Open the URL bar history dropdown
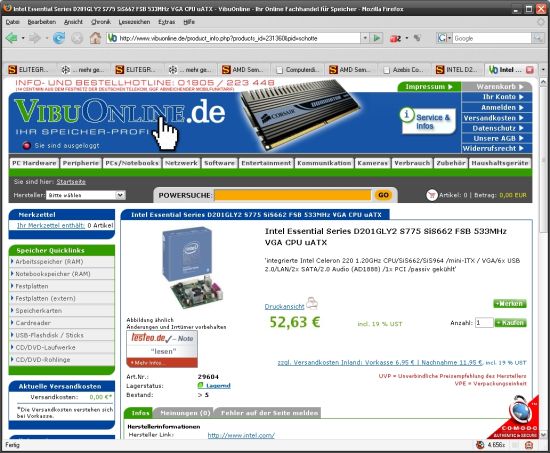Screen dimensions: 550x453 click(365, 38)
